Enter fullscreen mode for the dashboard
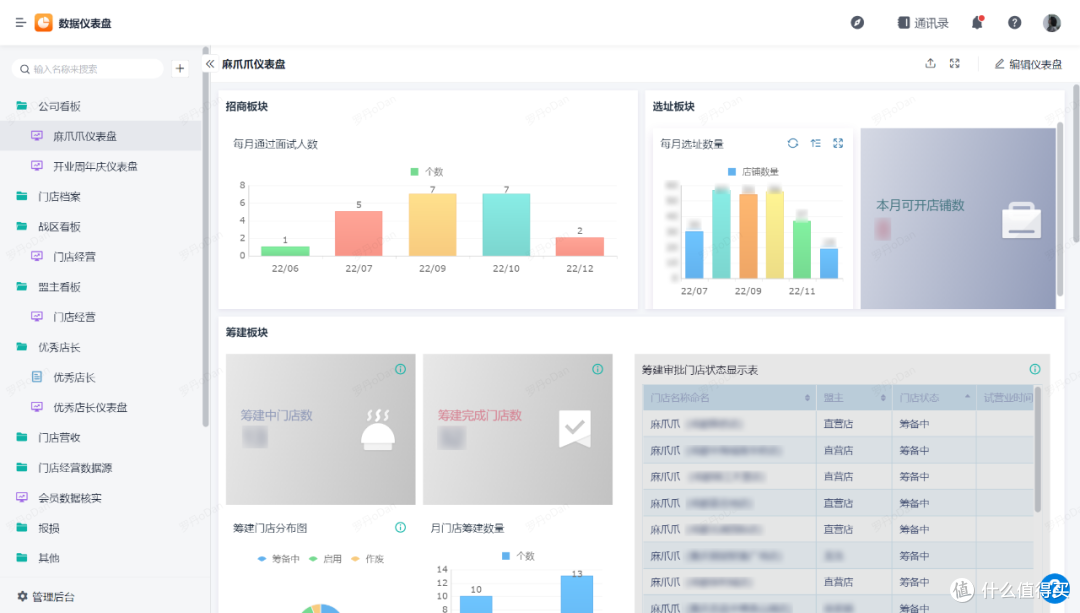1080x613 pixels. [x=955, y=63]
